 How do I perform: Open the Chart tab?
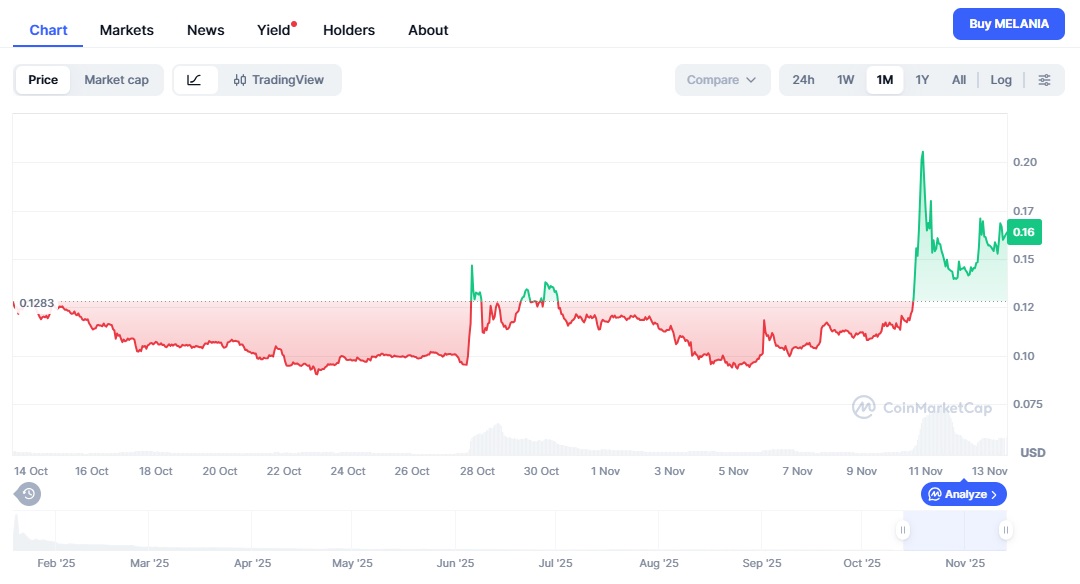48,30
